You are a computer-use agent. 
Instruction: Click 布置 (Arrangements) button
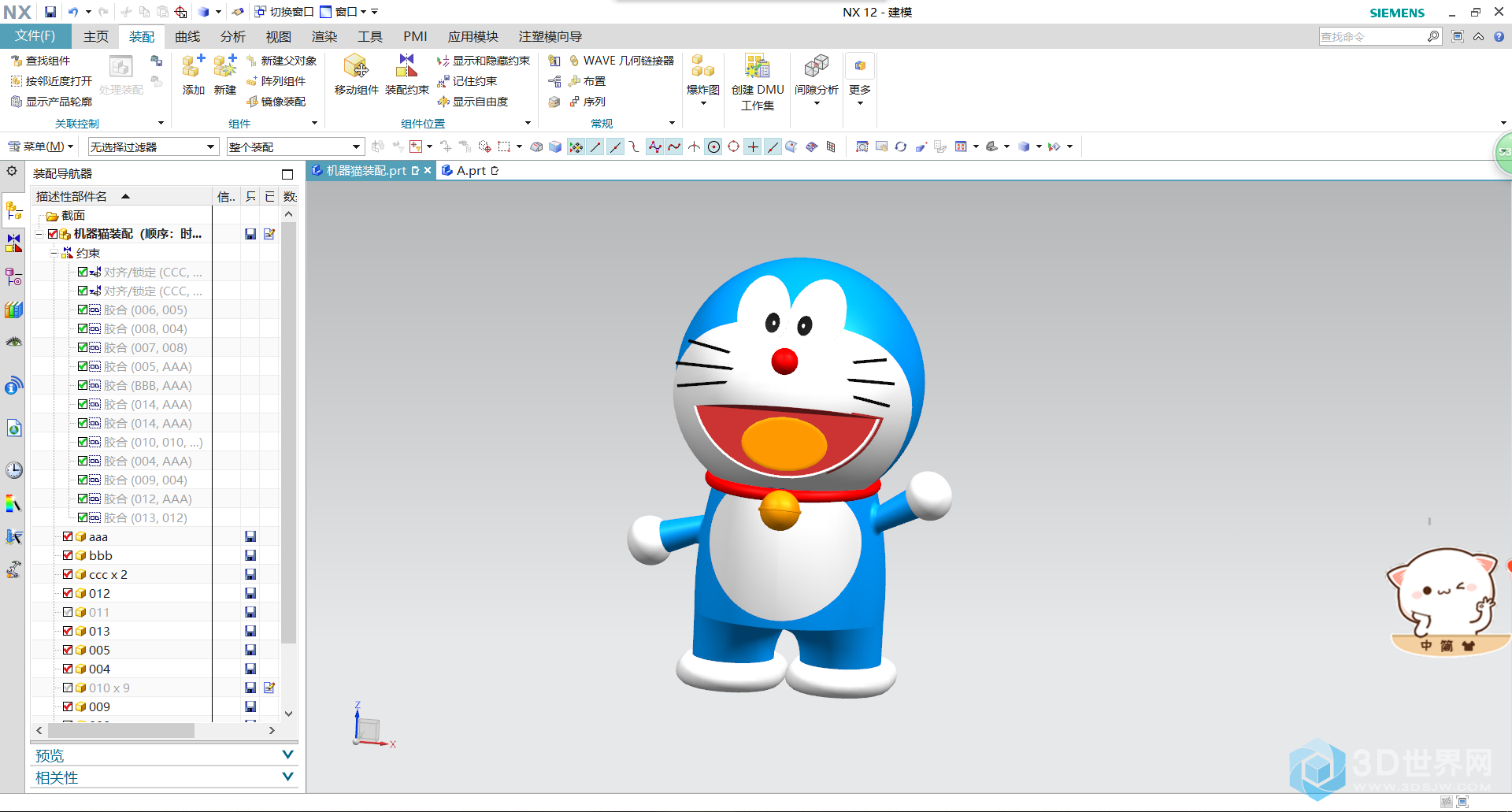[587, 81]
